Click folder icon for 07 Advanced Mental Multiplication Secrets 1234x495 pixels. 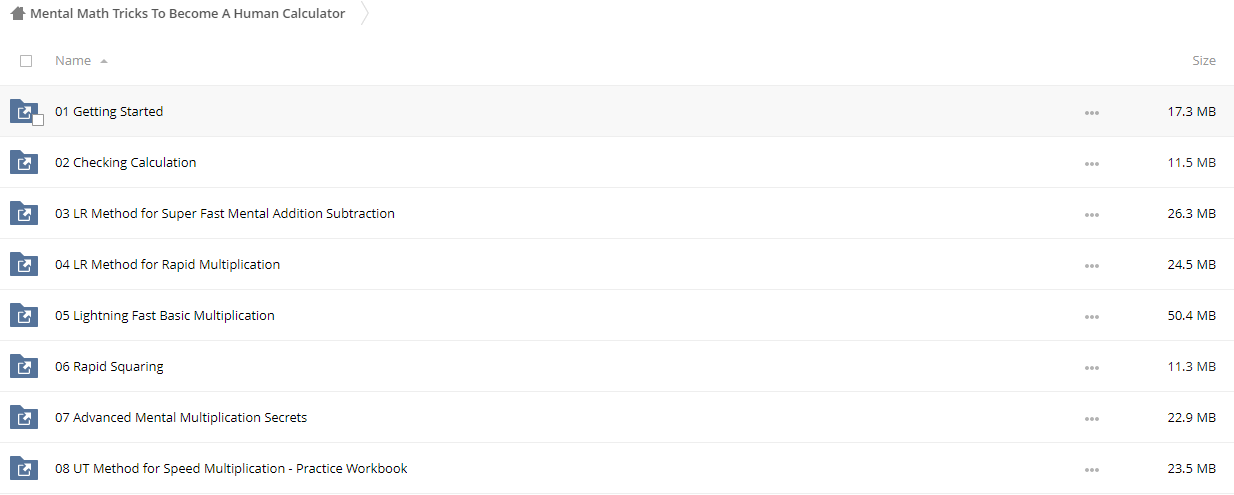(x=24, y=417)
